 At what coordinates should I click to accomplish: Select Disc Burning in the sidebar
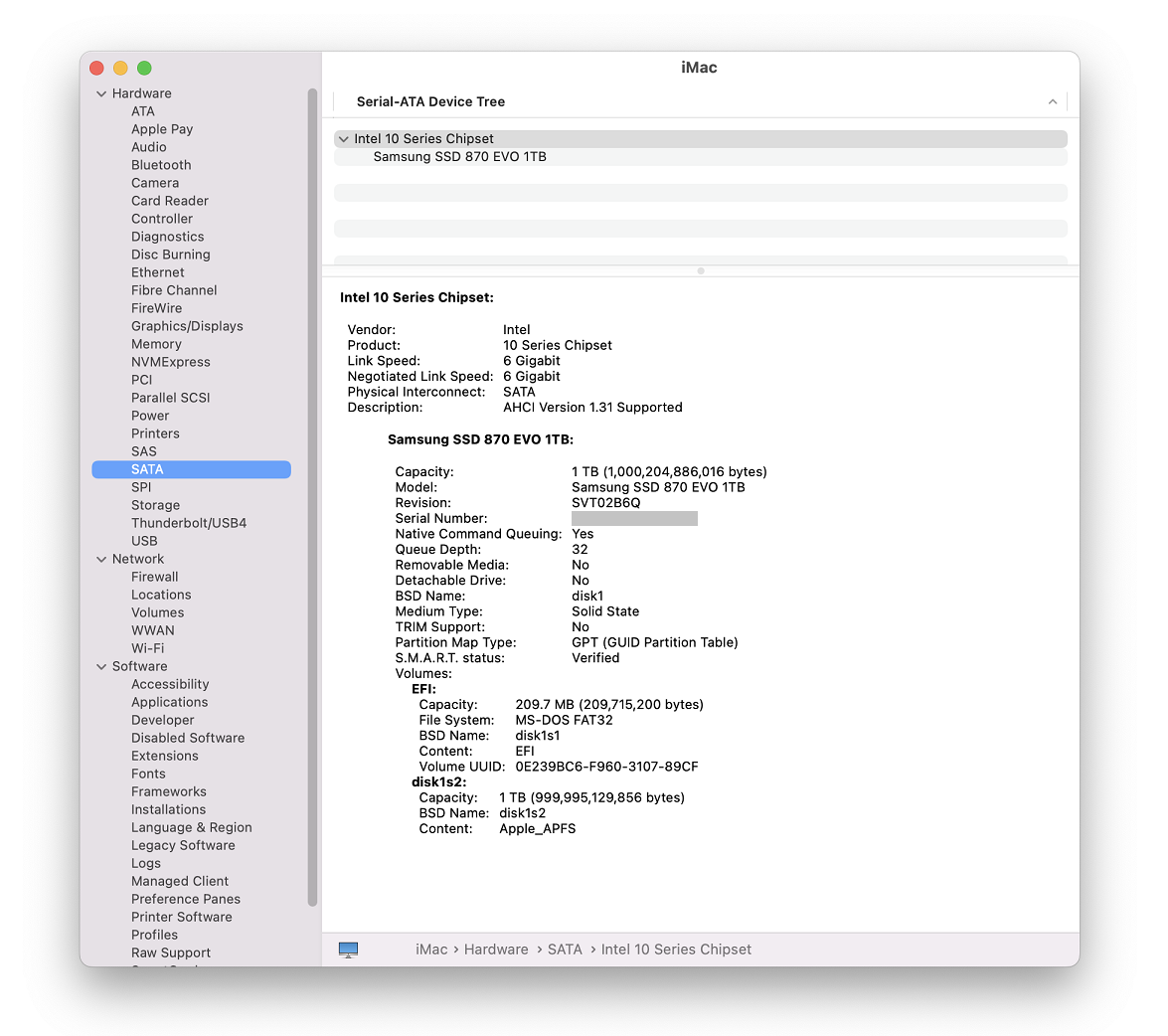pyautogui.click(x=171, y=255)
